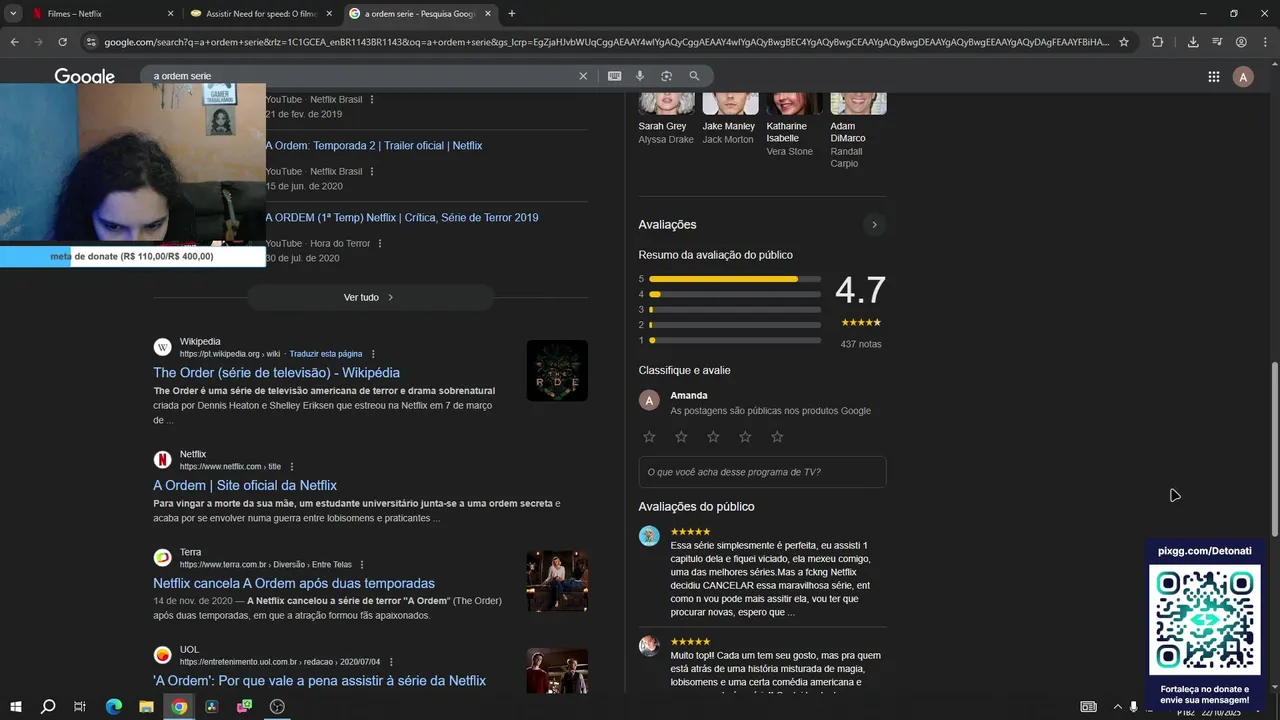Rate the show four stars
The image size is (1280, 720).
(x=745, y=437)
